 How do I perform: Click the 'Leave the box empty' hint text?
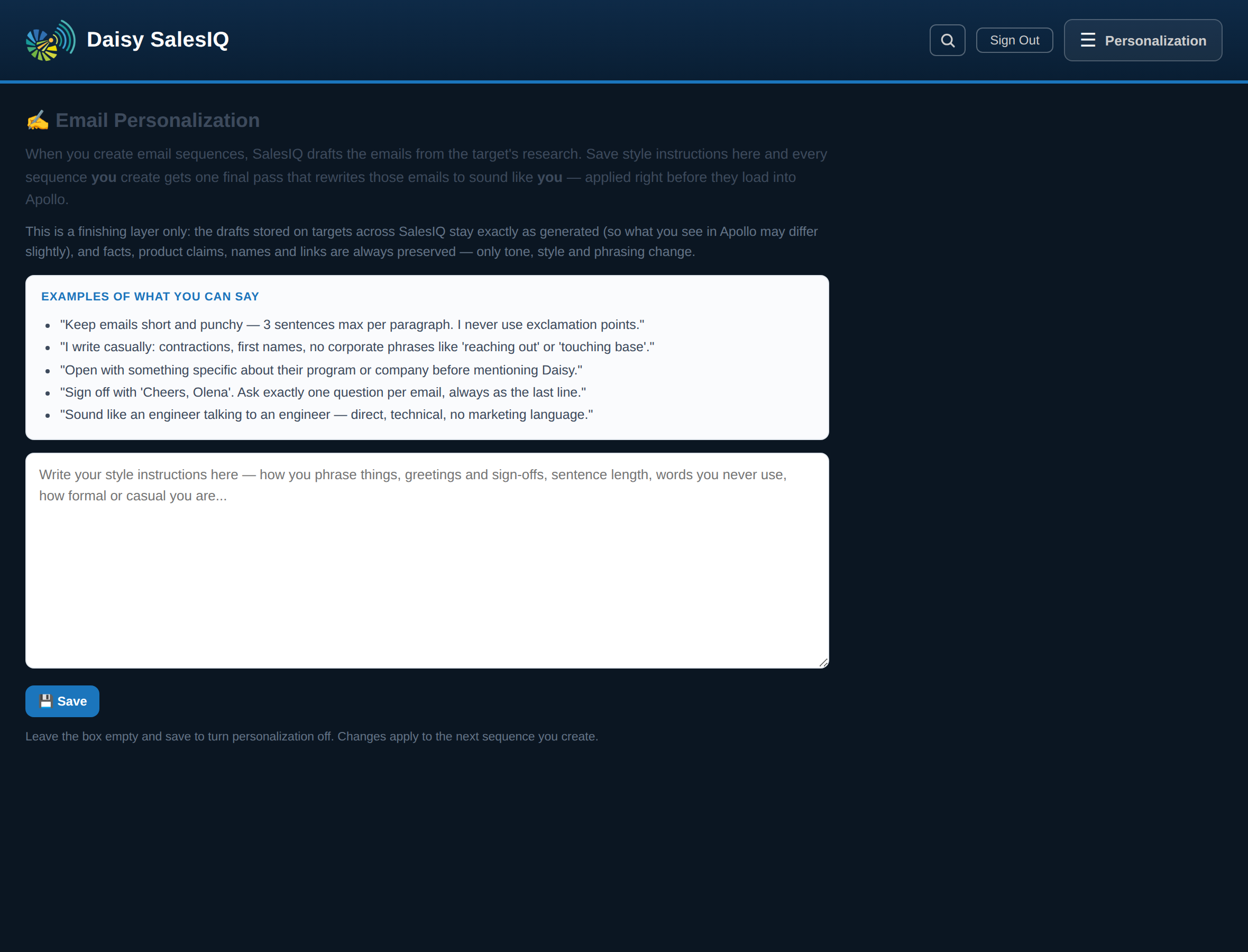point(311,736)
